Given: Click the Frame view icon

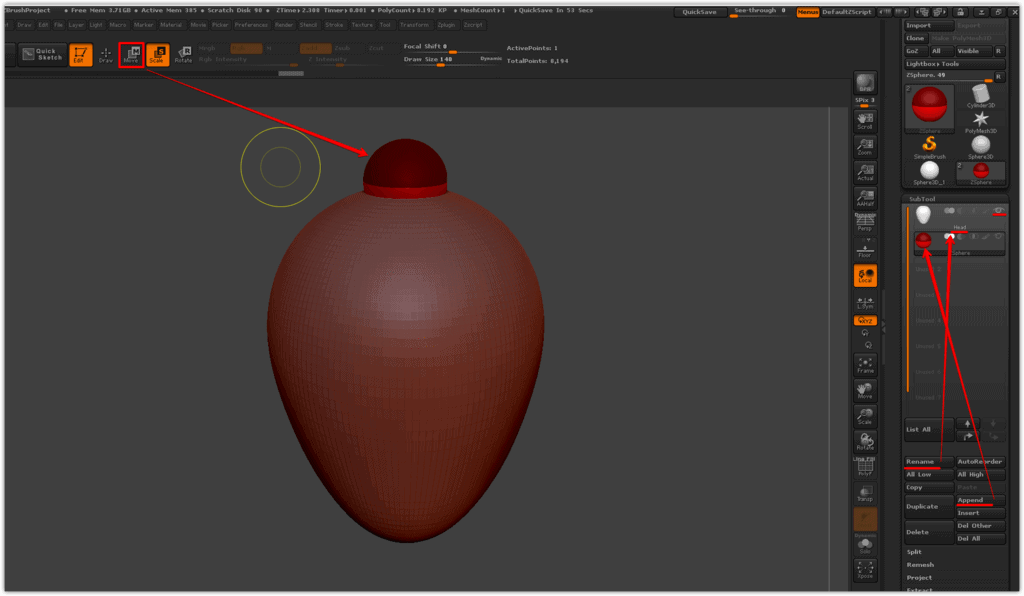Looking at the screenshot, I should pos(865,365).
